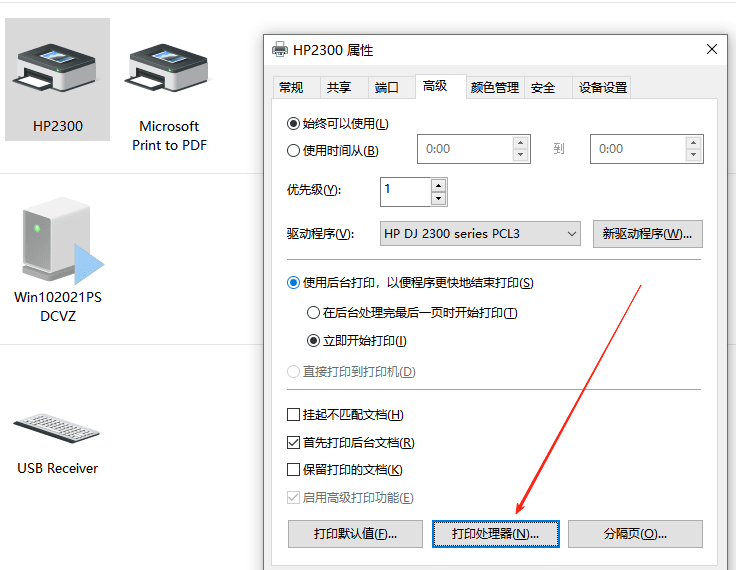Open 打印处理器(N)... dialog
Viewport: 736px width, 570px height.
pyautogui.click(x=495, y=534)
